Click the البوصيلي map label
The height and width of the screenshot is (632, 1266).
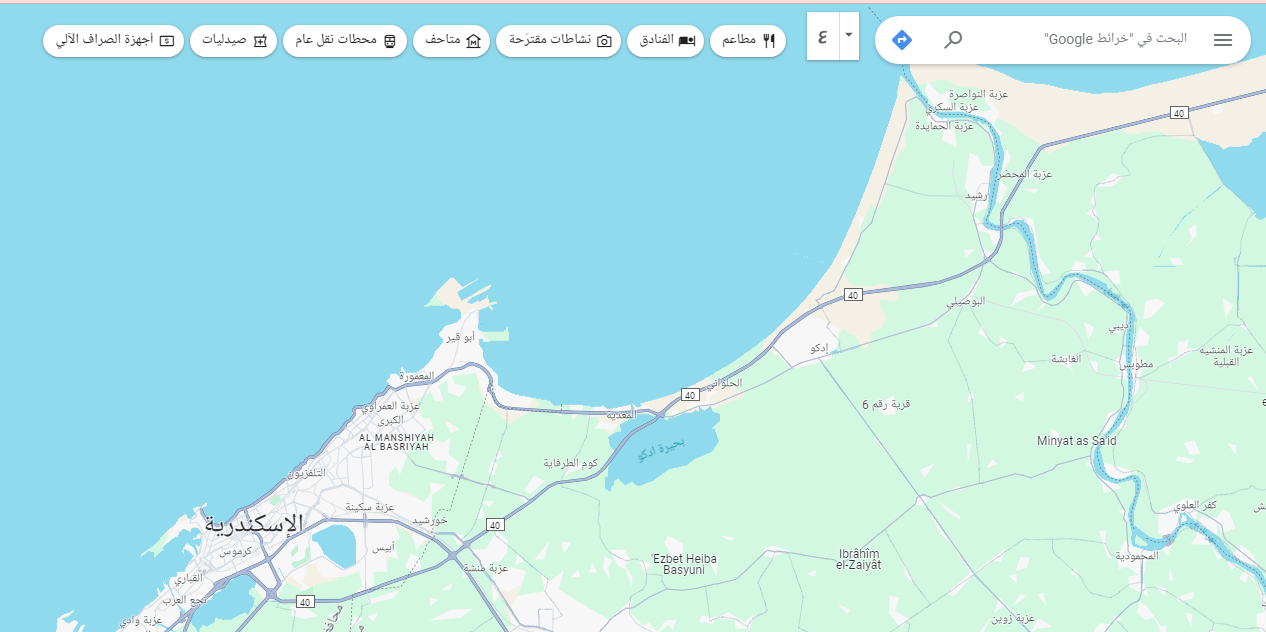click(966, 301)
